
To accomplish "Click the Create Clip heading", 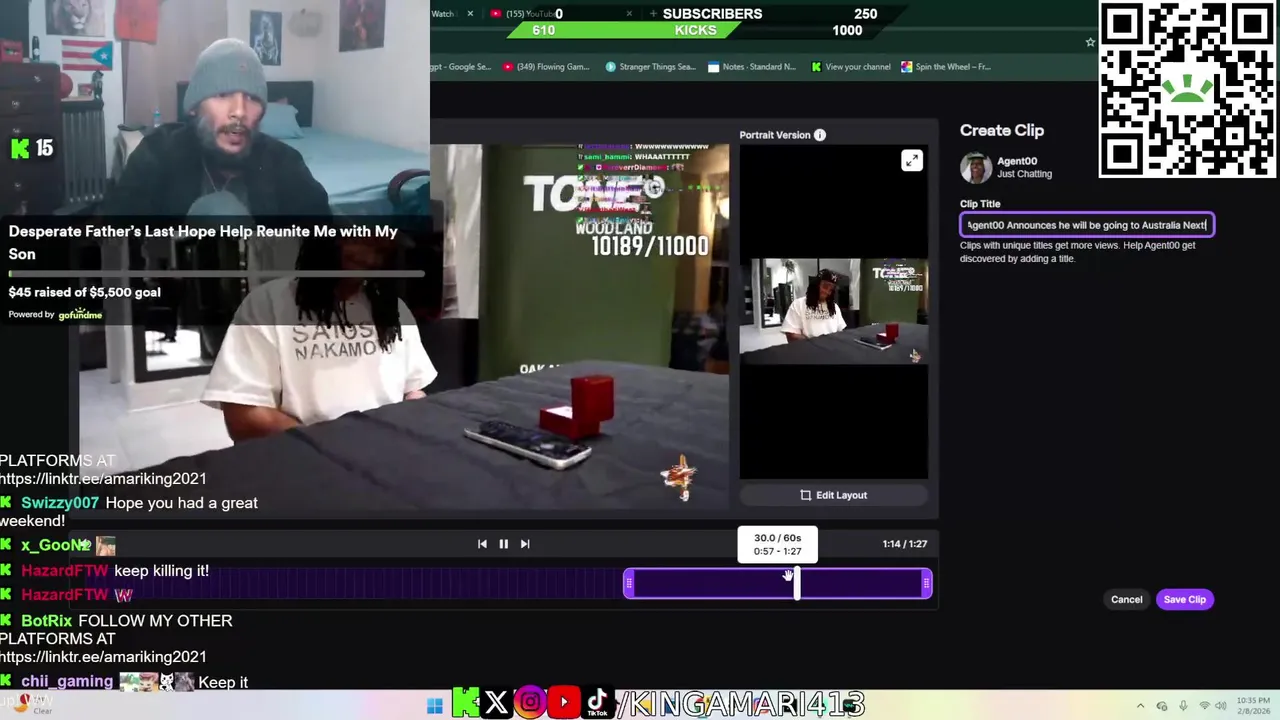I will [1002, 131].
